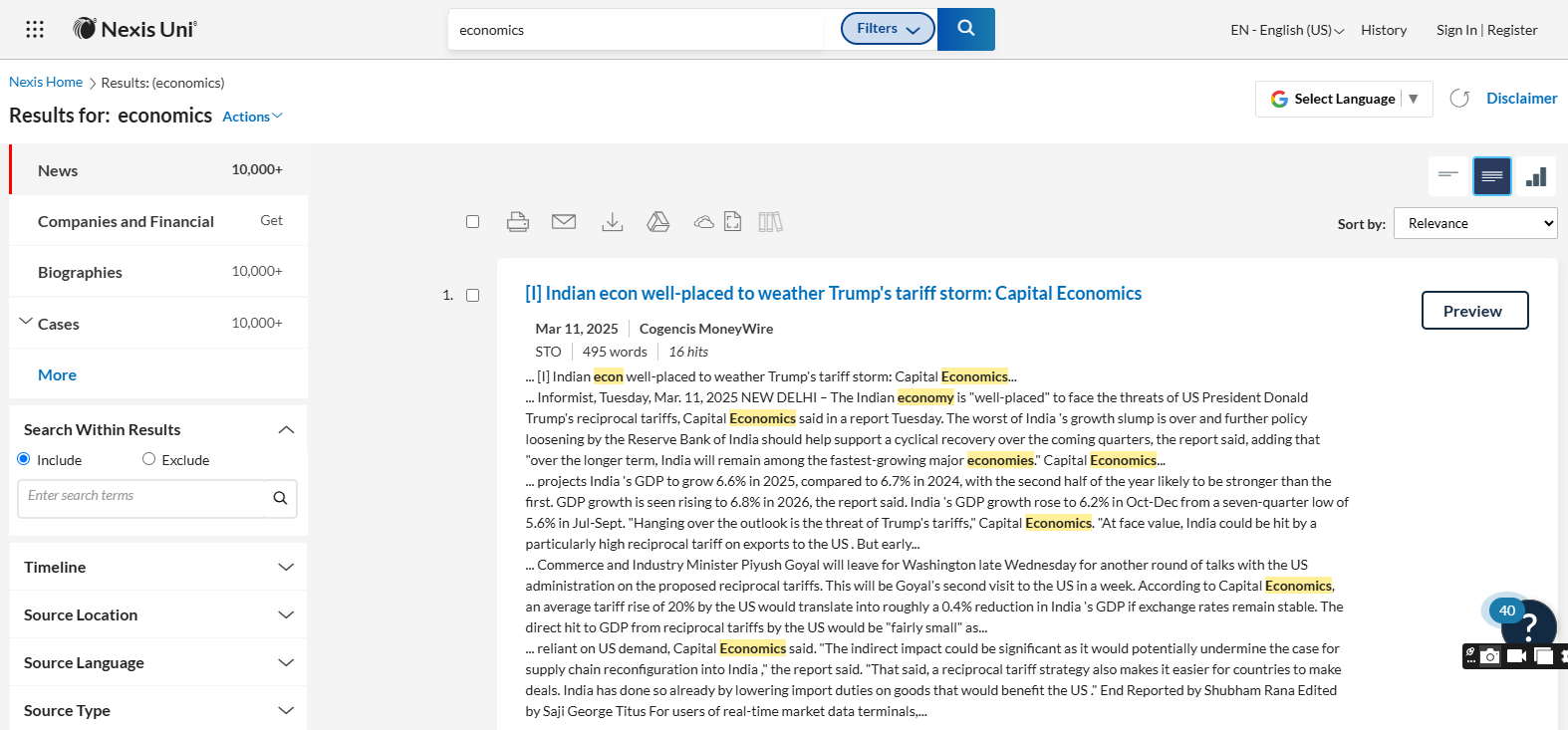Email results using the envelope icon

click(x=564, y=222)
